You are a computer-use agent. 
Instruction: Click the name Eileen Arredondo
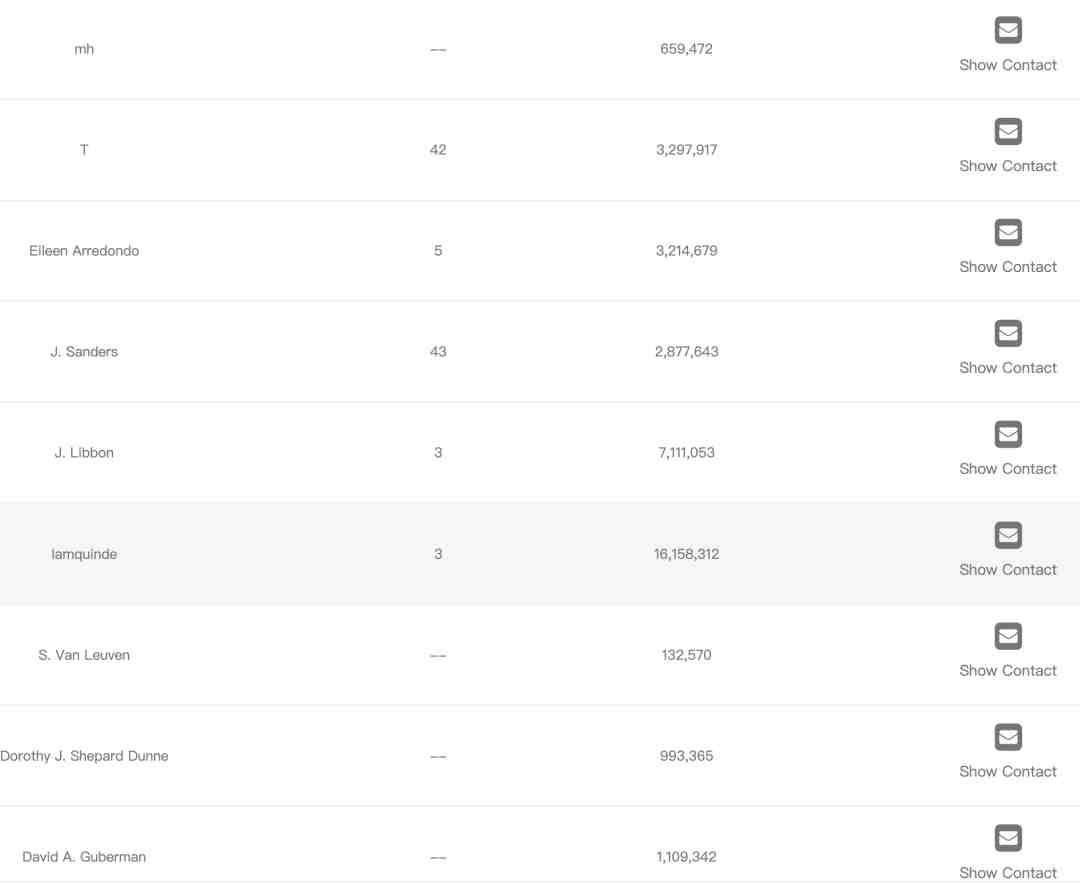click(84, 251)
